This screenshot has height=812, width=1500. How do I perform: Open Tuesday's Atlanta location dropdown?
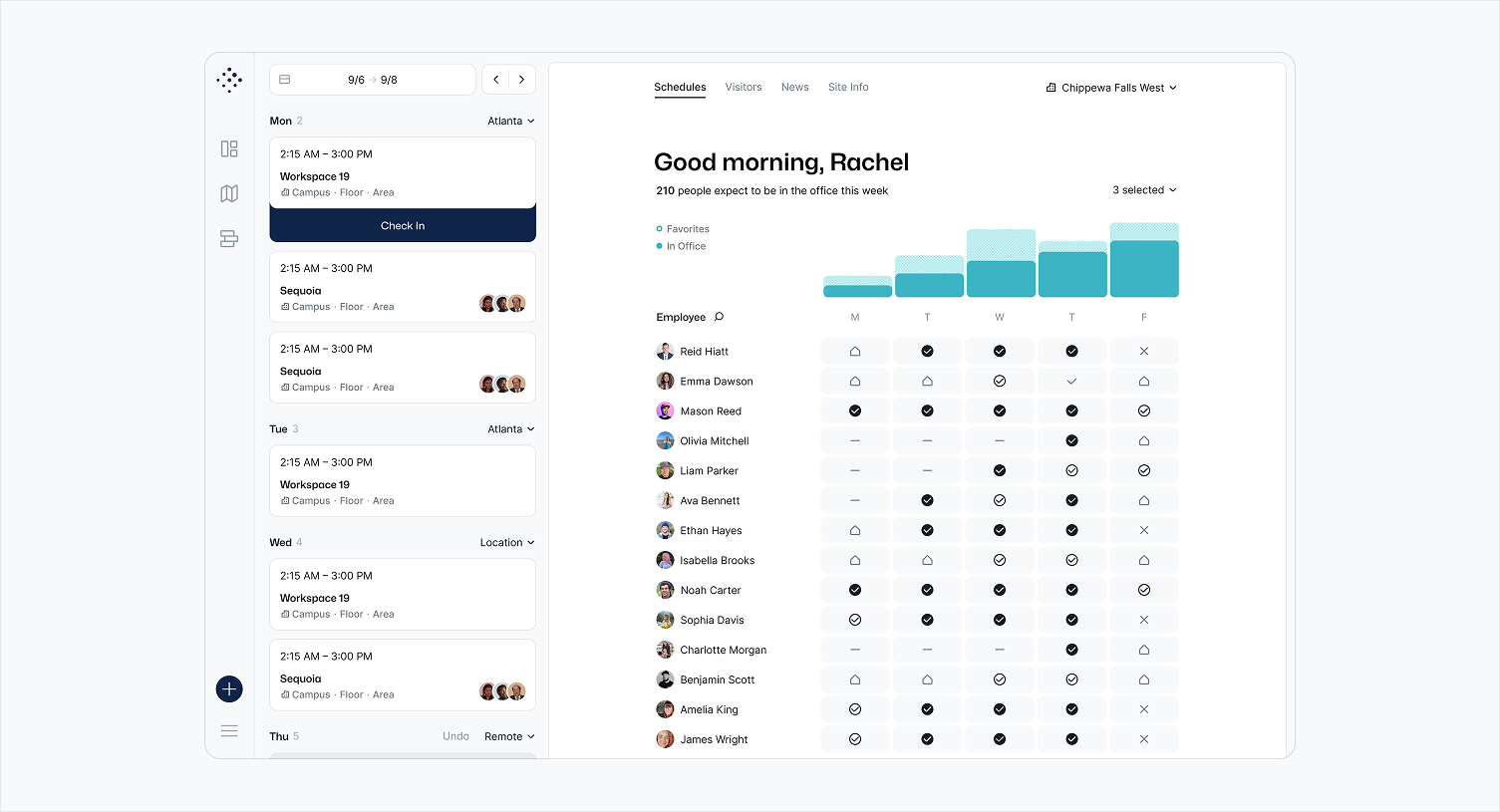[511, 429]
